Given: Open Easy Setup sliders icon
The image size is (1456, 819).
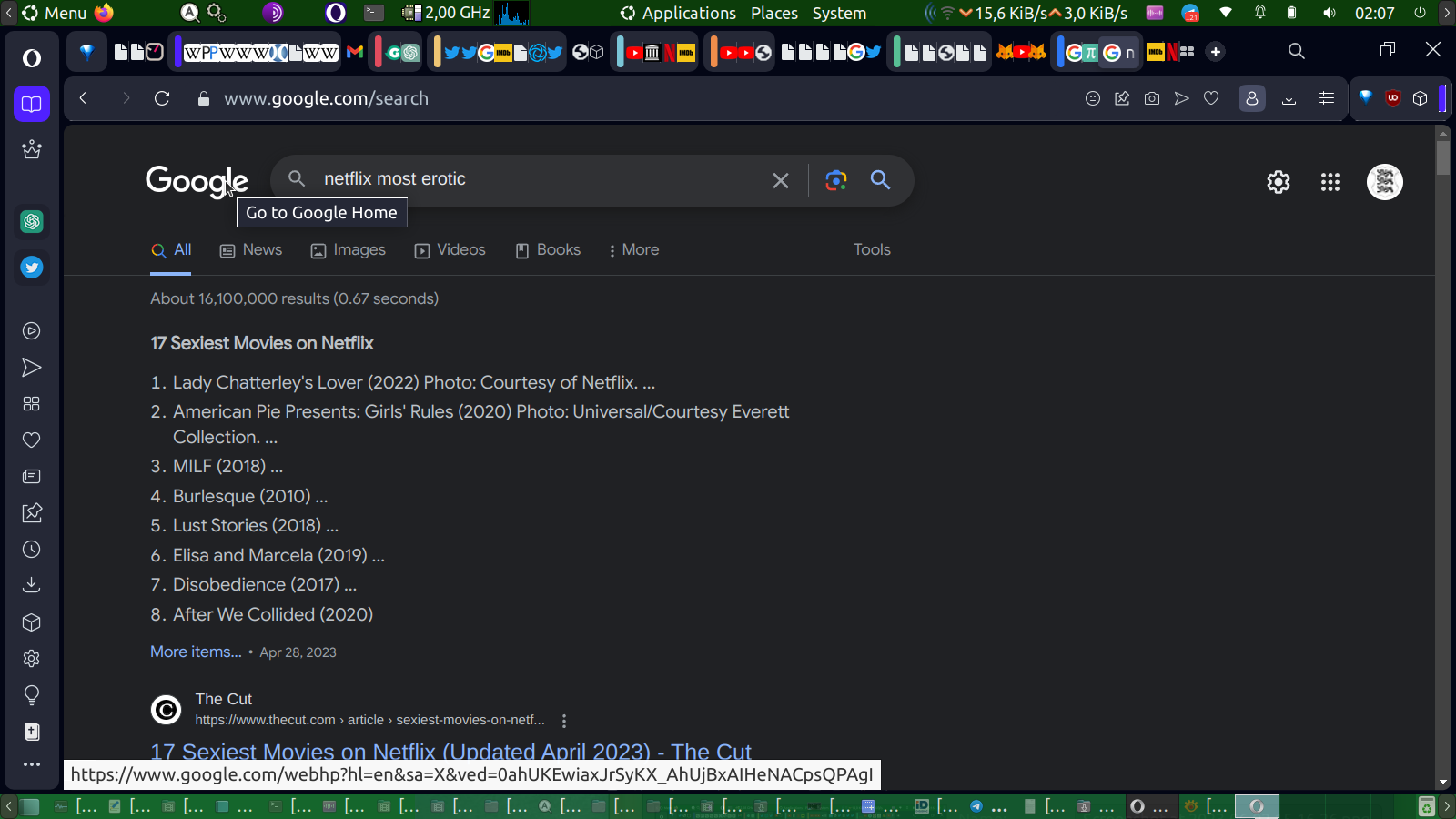Looking at the screenshot, I should click(x=1327, y=98).
